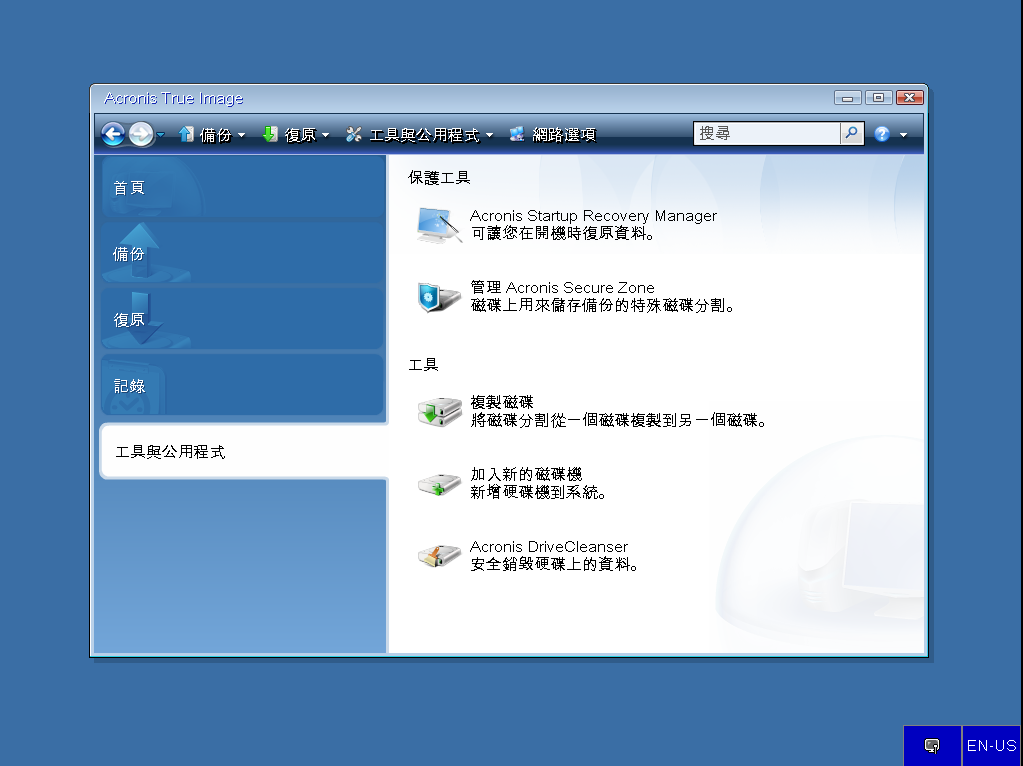Open 加入新的磁碟機 tool link

pos(526,474)
